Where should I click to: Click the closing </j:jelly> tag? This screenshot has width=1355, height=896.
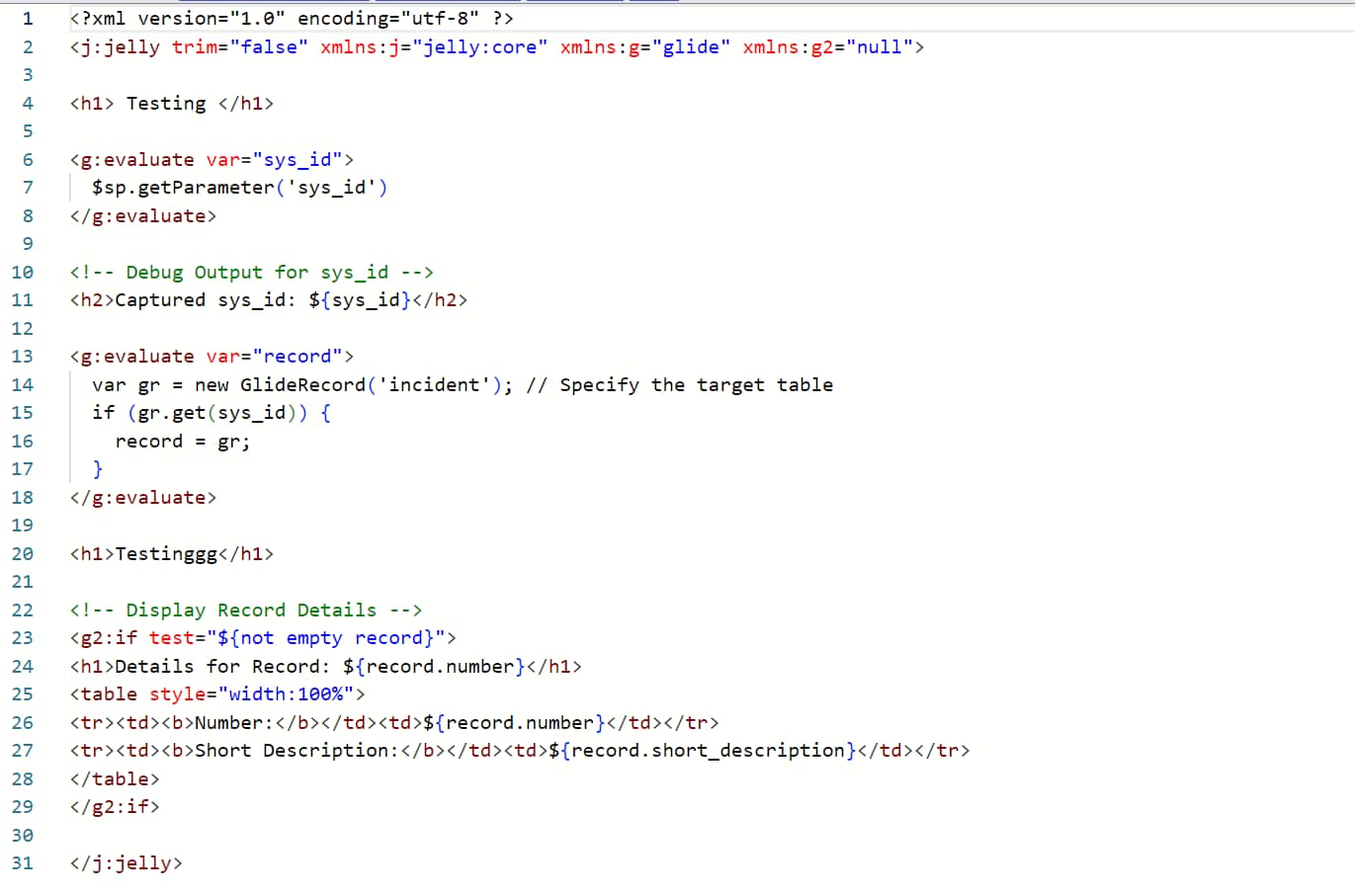[127, 862]
